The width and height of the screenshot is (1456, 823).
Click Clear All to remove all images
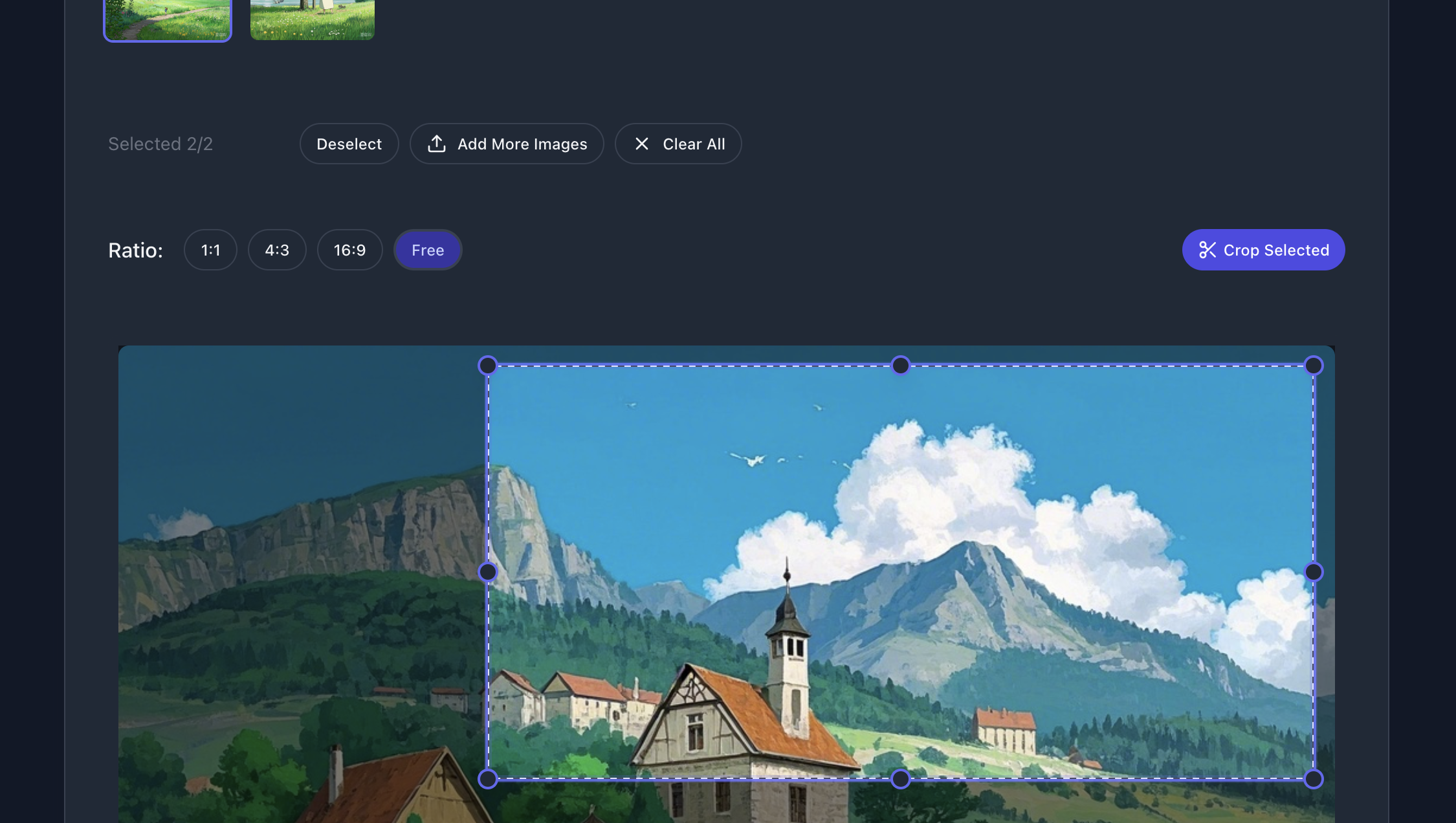point(679,144)
